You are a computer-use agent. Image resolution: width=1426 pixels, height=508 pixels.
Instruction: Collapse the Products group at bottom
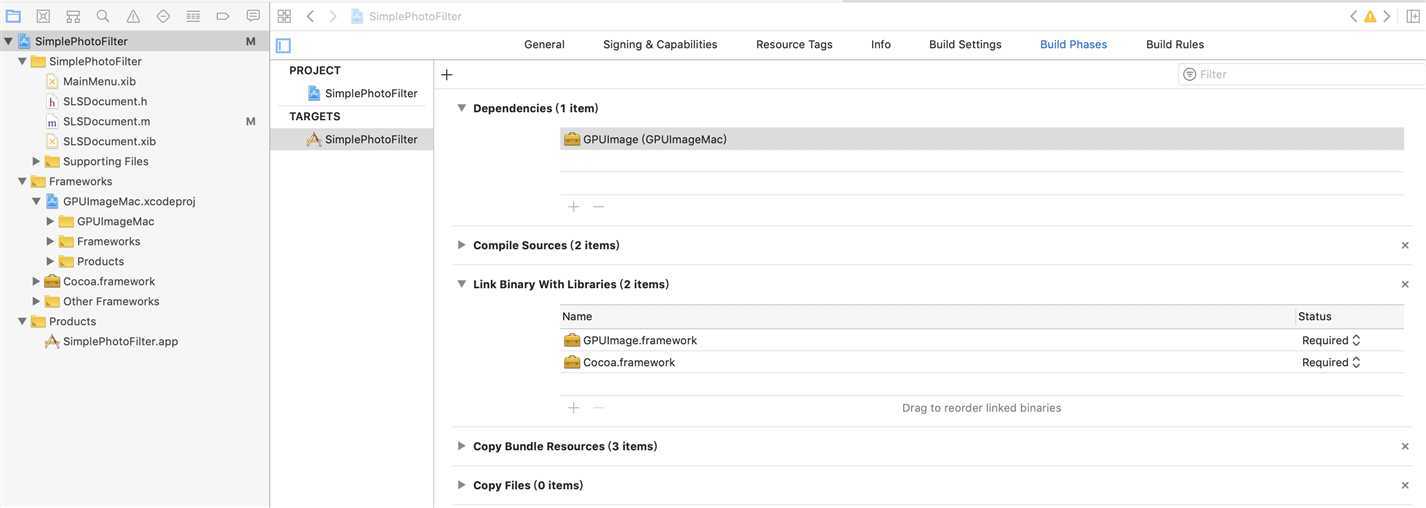(x=22, y=321)
